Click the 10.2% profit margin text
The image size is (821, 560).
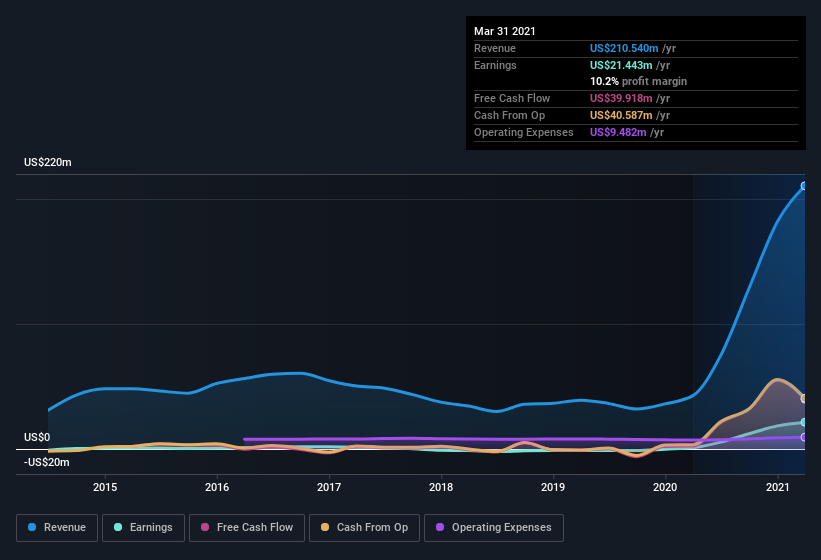638,81
